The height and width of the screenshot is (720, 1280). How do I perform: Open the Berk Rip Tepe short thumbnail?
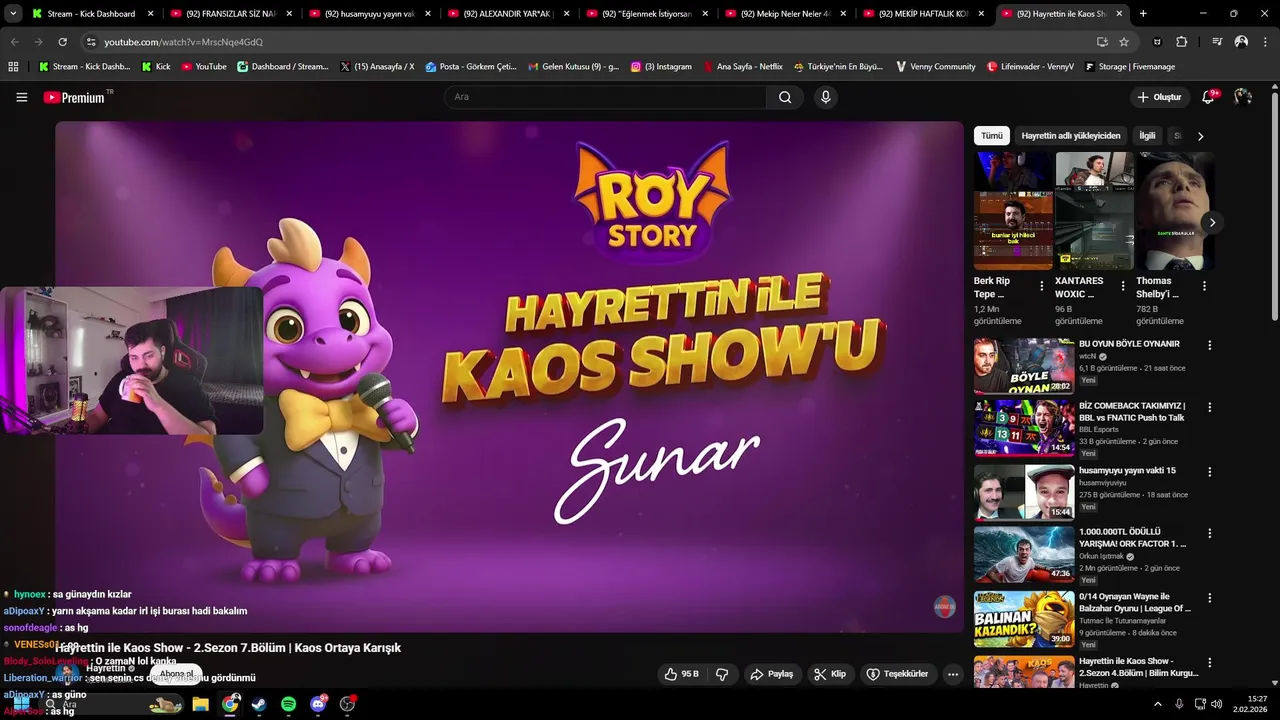coord(1013,211)
